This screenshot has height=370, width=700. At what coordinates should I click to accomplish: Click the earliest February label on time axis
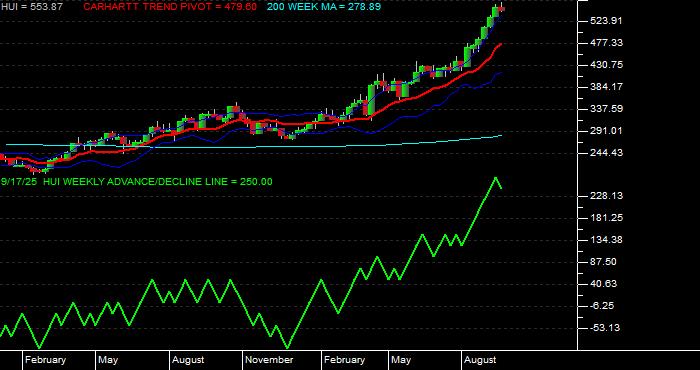tap(45, 360)
